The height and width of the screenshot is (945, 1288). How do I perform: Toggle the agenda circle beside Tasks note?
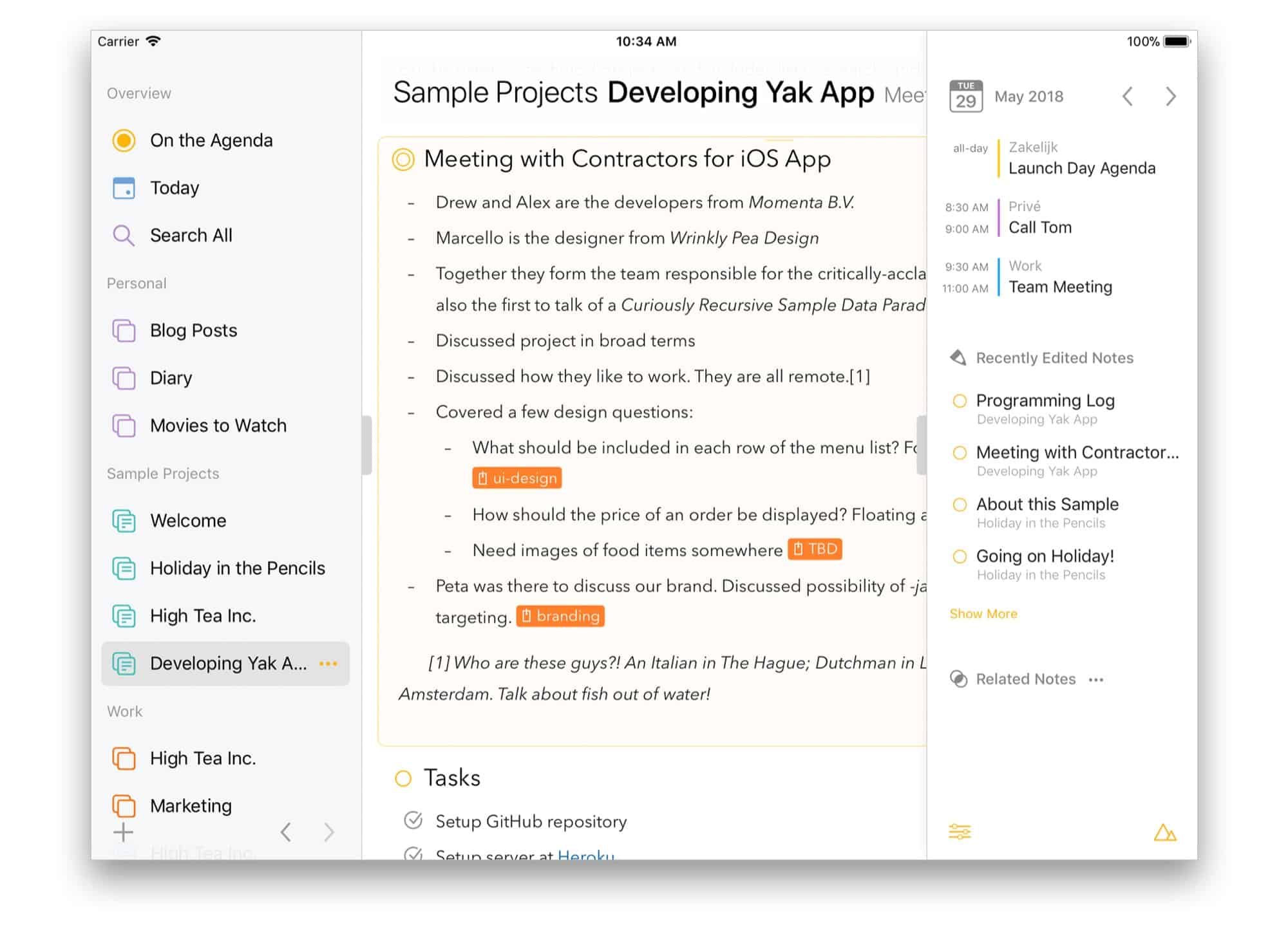pyautogui.click(x=403, y=779)
